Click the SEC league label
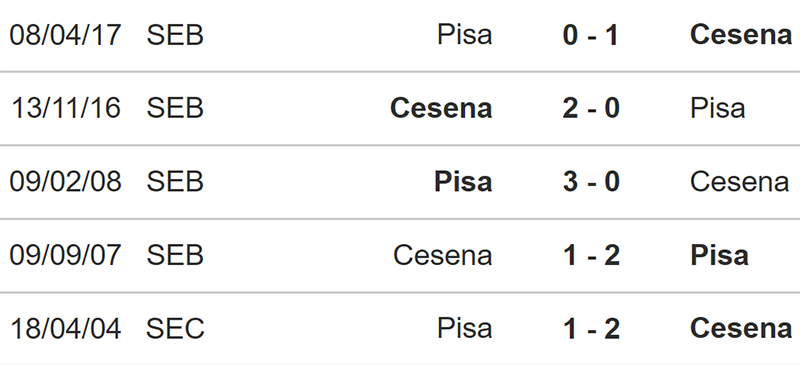800x365 pixels. tap(175, 329)
